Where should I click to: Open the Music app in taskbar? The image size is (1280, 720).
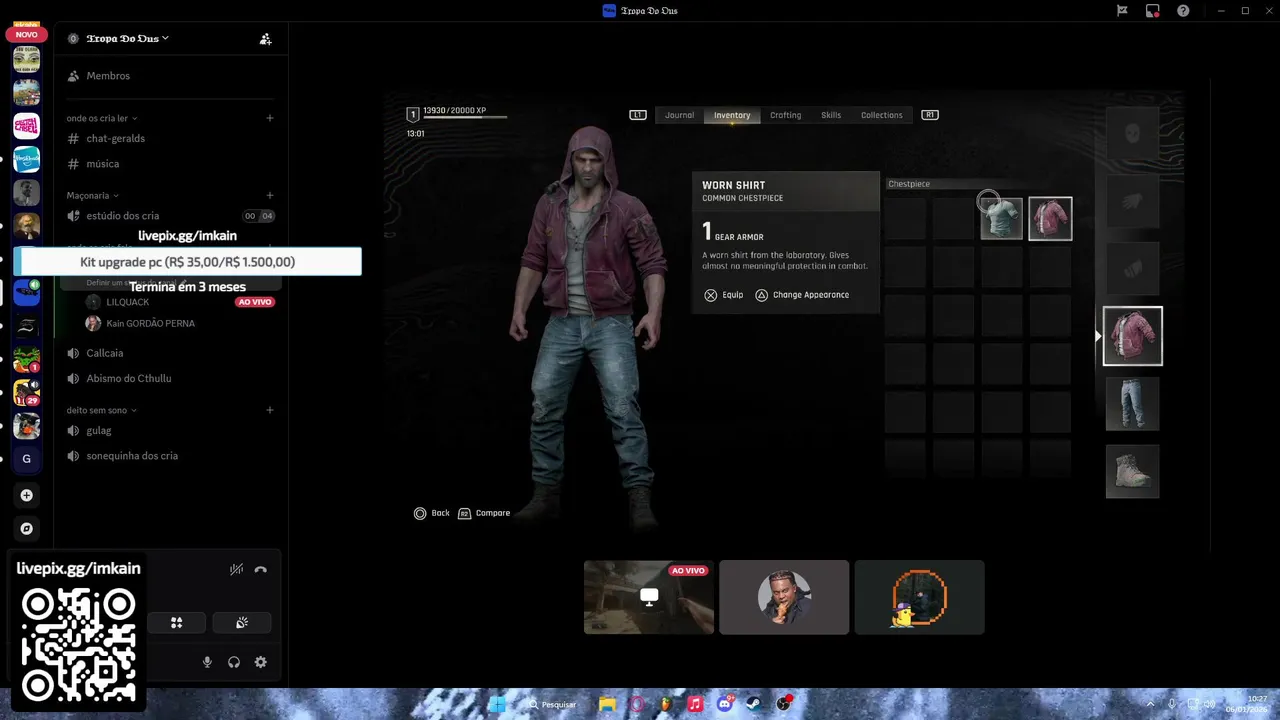(x=695, y=704)
